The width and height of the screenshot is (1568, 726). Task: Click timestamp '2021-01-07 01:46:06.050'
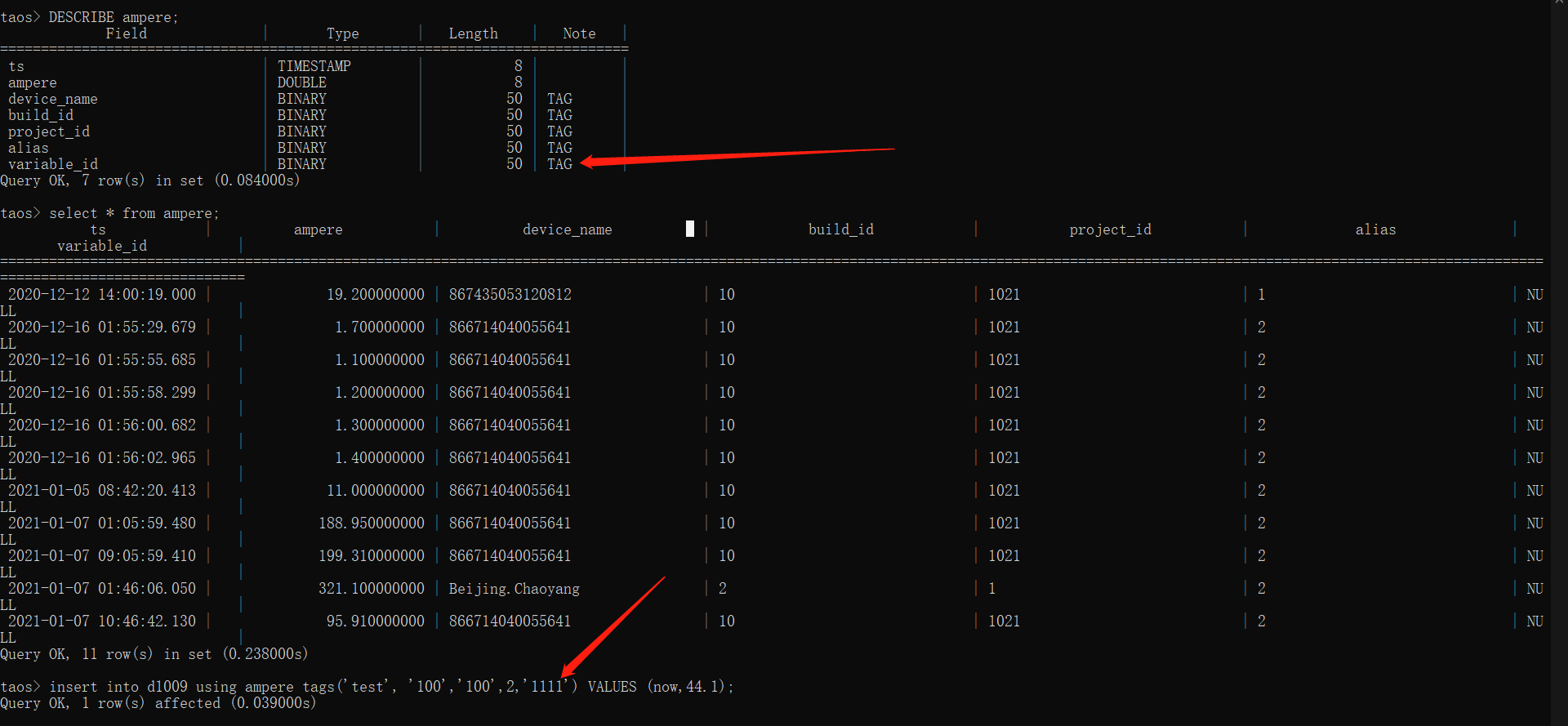pos(102,589)
